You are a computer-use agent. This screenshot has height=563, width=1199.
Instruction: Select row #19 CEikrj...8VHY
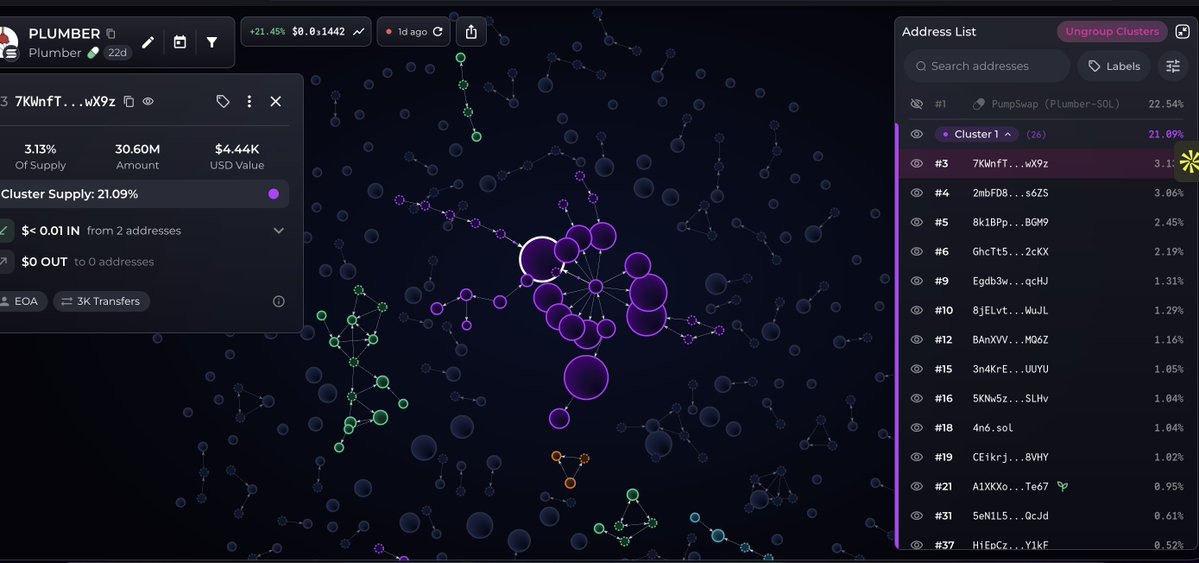click(1048, 457)
